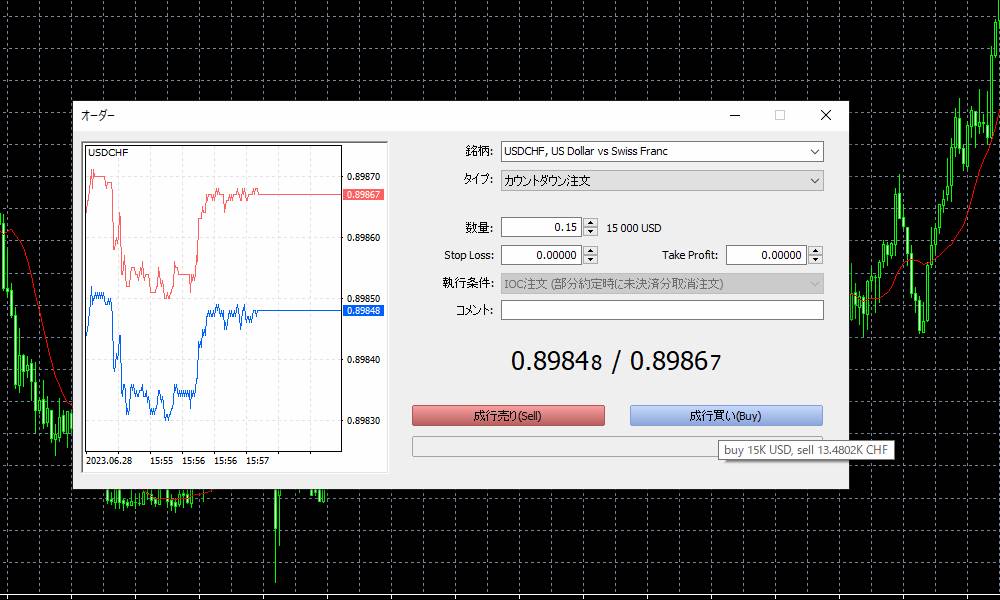Raise Take Profit using the up arrow
Viewport: 1000px width, 600px height.
click(816, 251)
